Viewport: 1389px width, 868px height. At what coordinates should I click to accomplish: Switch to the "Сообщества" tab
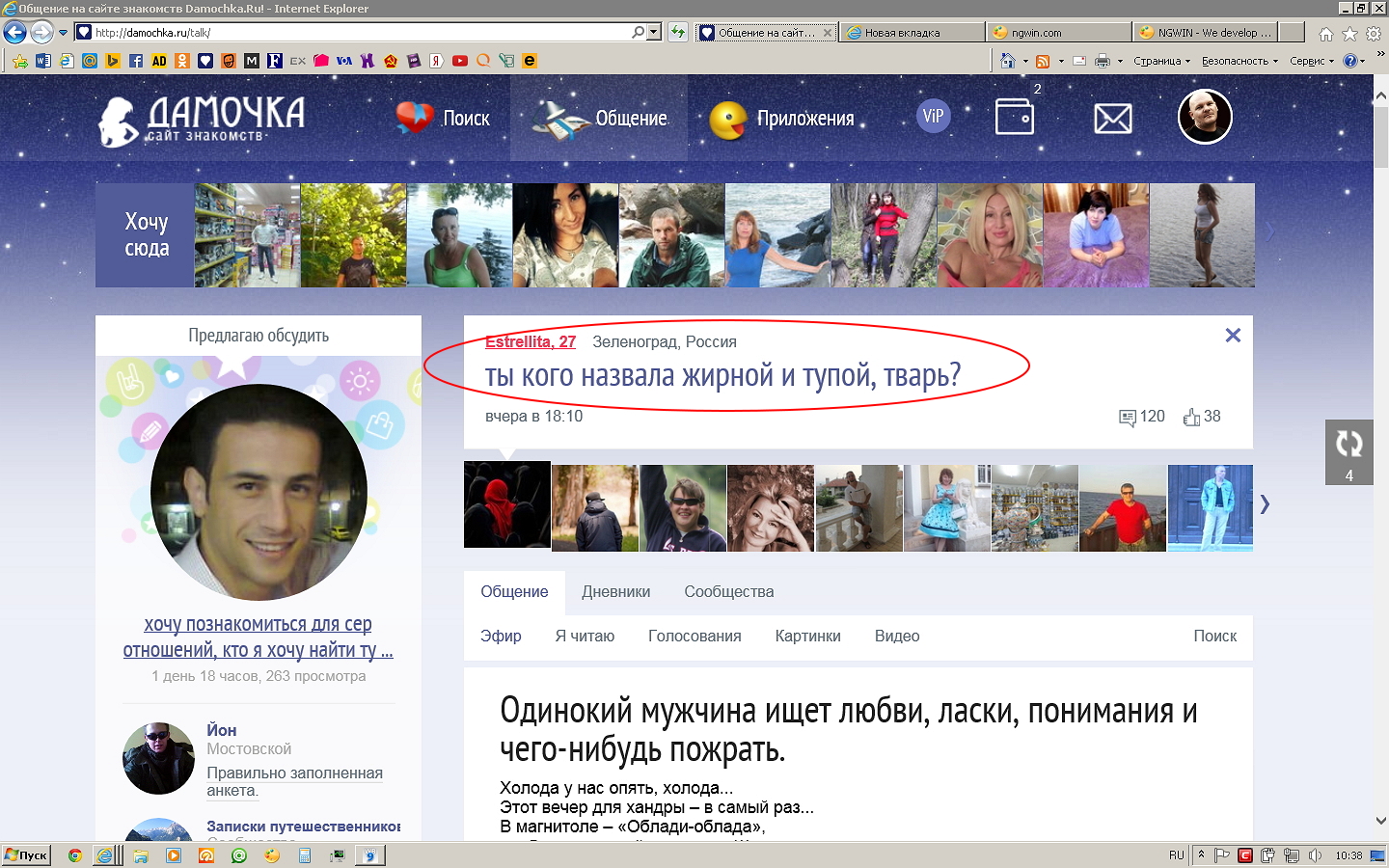pyautogui.click(x=729, y=592)
